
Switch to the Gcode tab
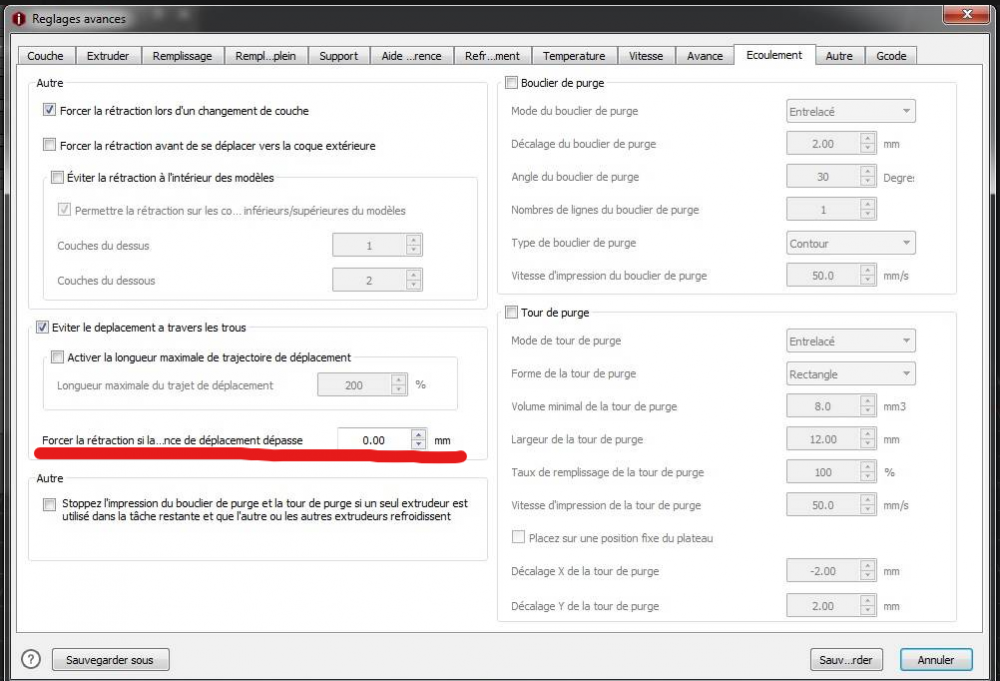pyautogui.click(x=891, y=55)
